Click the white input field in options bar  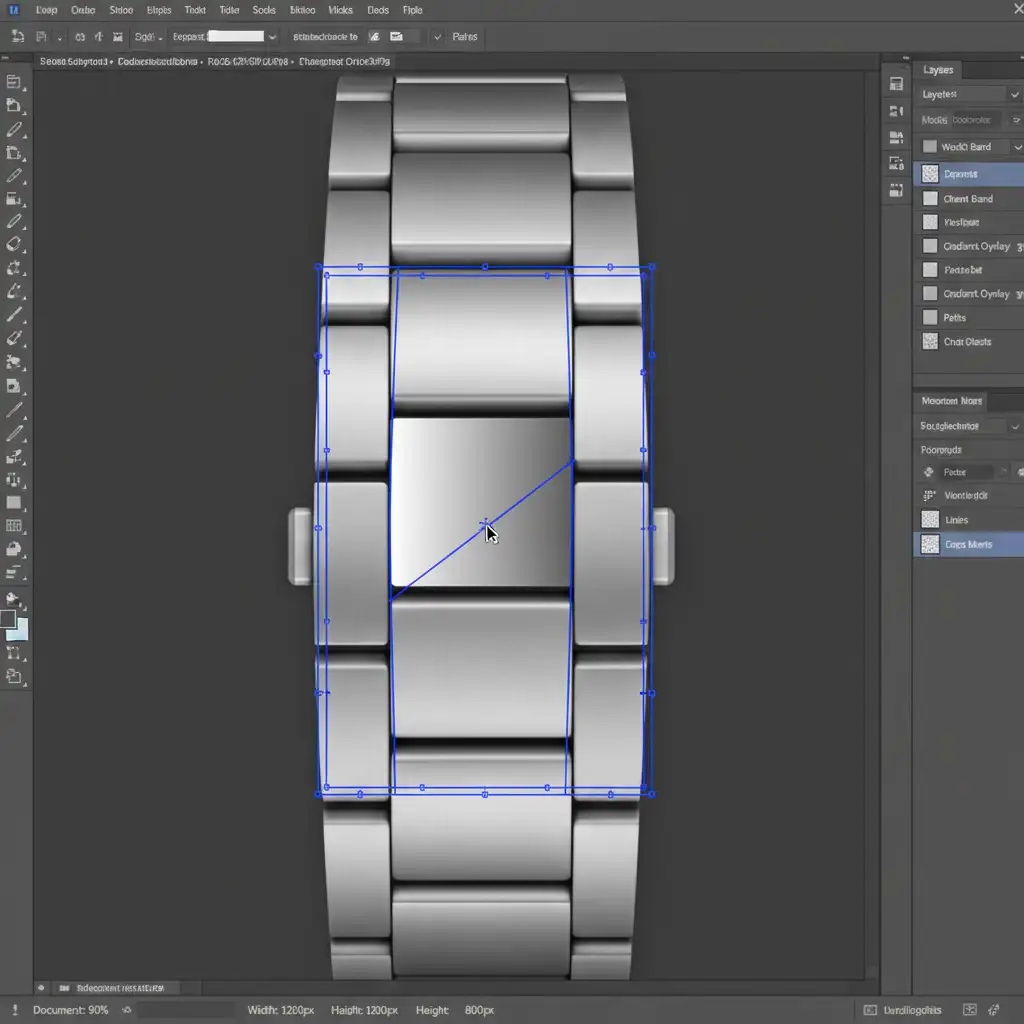[234, 37]
